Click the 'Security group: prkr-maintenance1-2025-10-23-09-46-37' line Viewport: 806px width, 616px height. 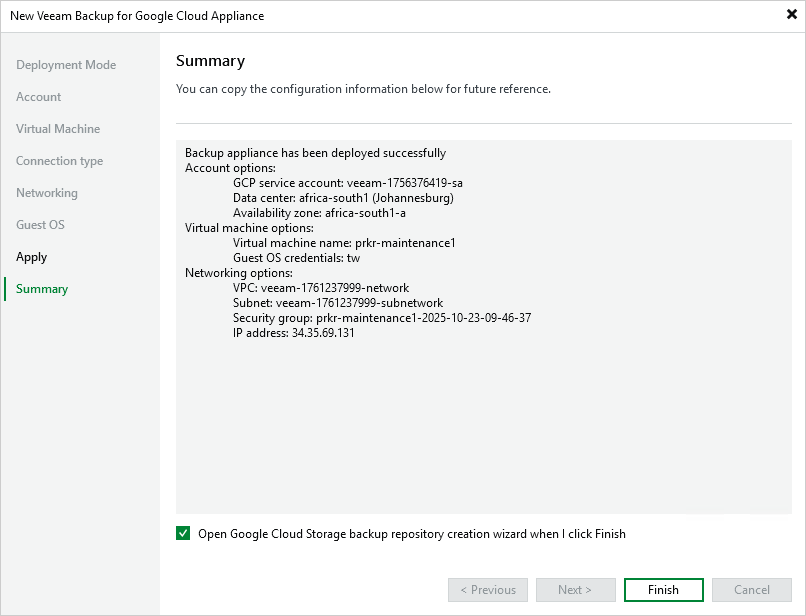(x=382, y=318)
